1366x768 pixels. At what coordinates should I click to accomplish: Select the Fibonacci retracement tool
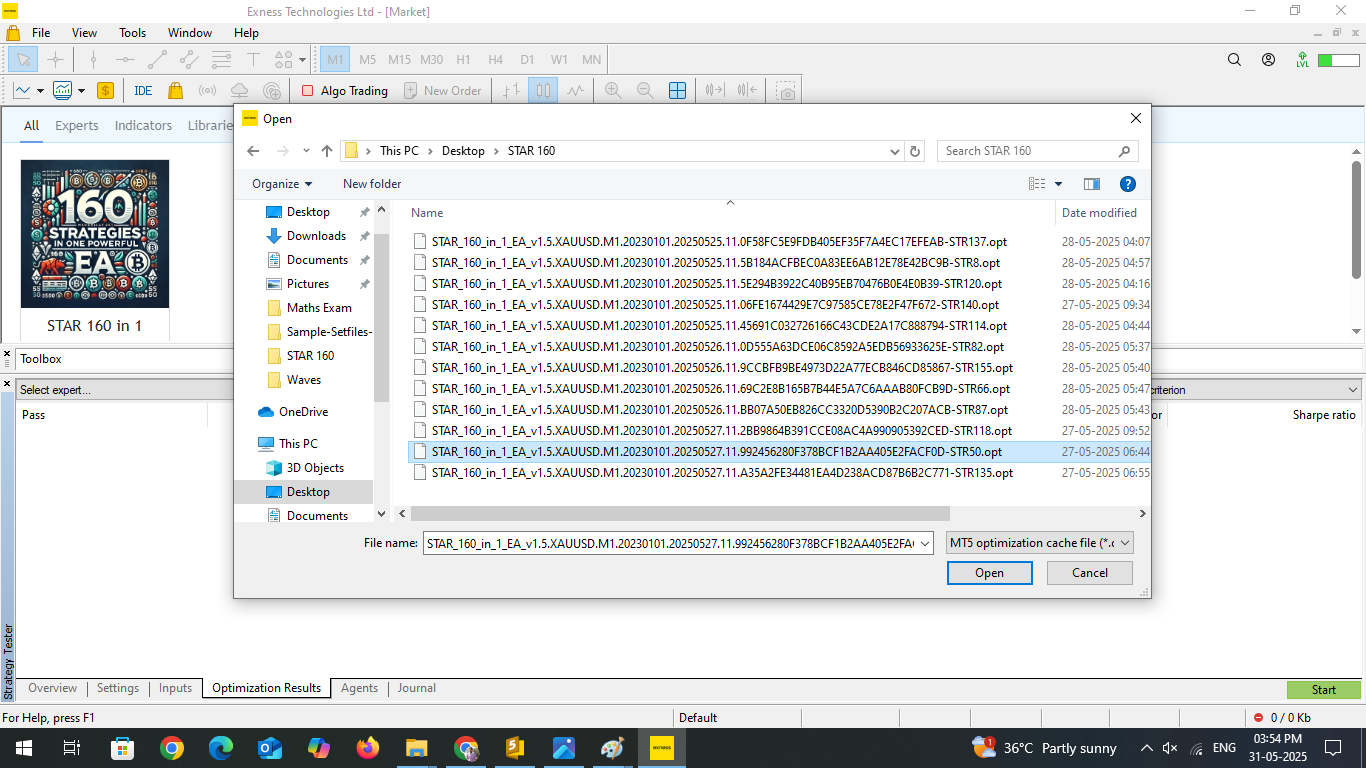pos(221,59)
